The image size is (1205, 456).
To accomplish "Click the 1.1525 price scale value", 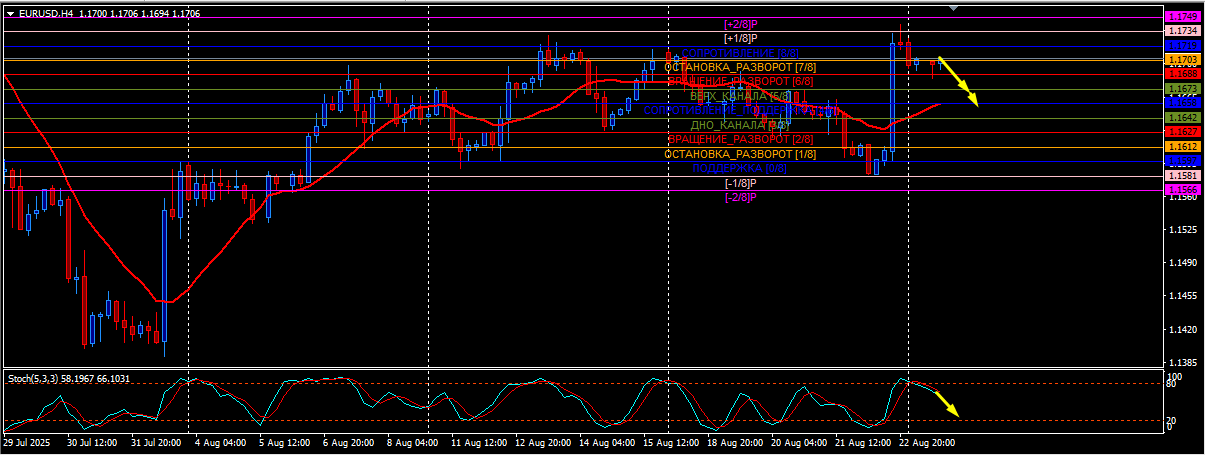I will click(x=1184, y=230).
